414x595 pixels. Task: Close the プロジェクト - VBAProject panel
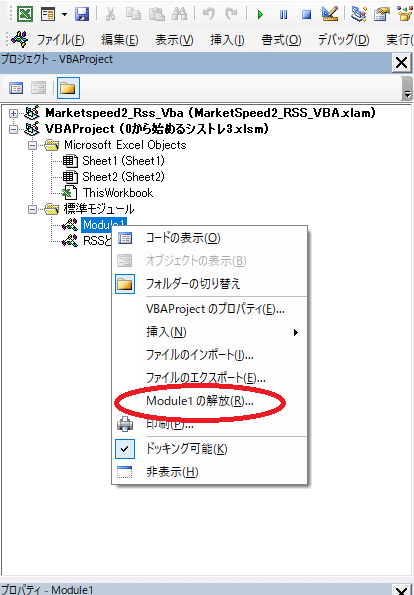tap(401, 63)
